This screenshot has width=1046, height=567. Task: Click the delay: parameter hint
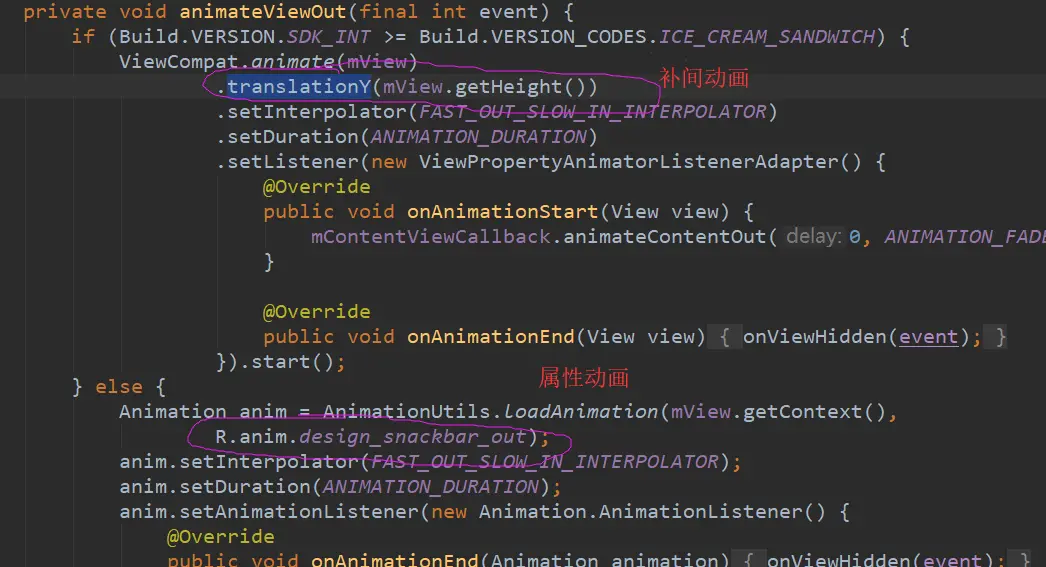click(814, 237)
